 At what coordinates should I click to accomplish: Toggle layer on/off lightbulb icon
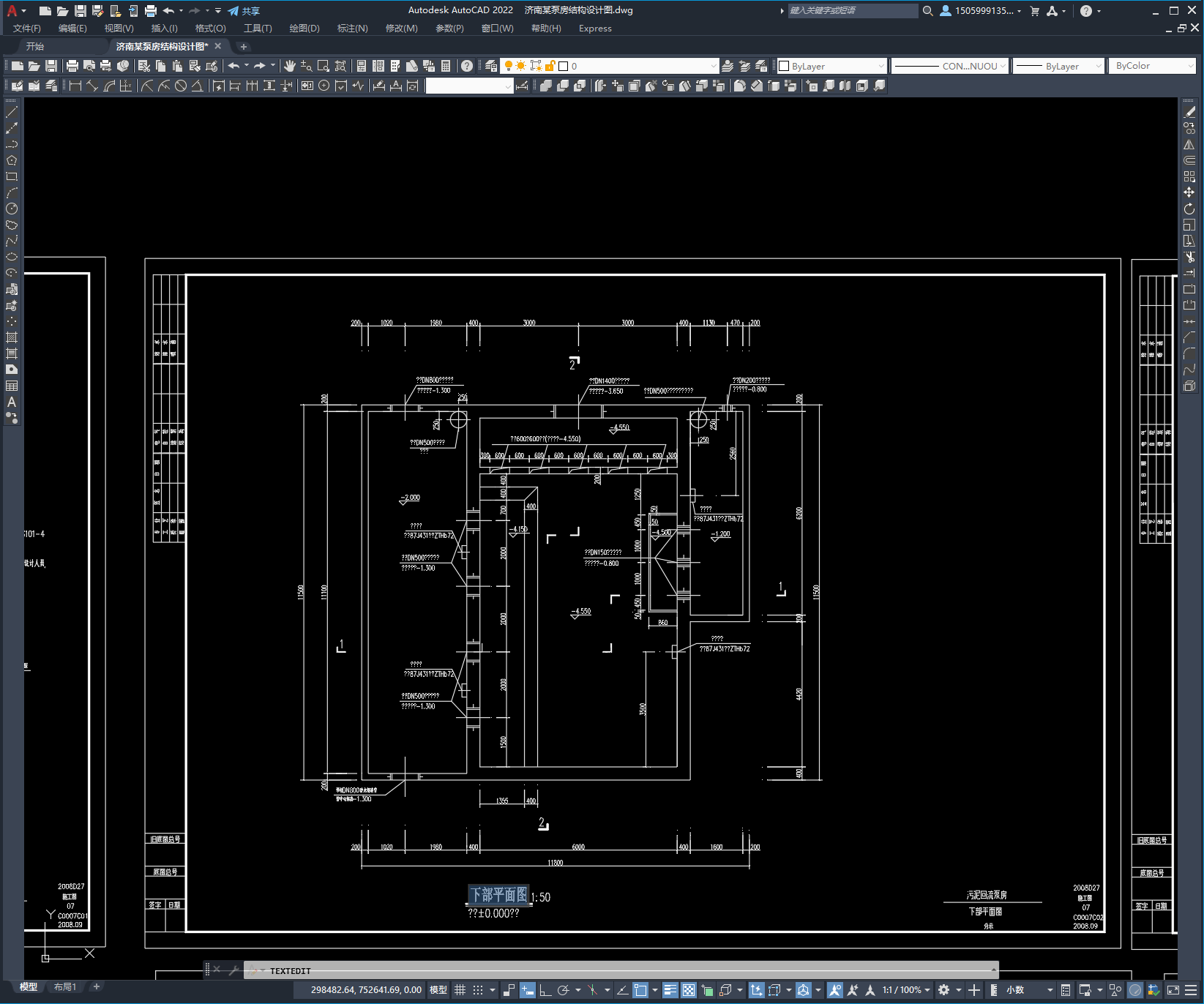509,66
